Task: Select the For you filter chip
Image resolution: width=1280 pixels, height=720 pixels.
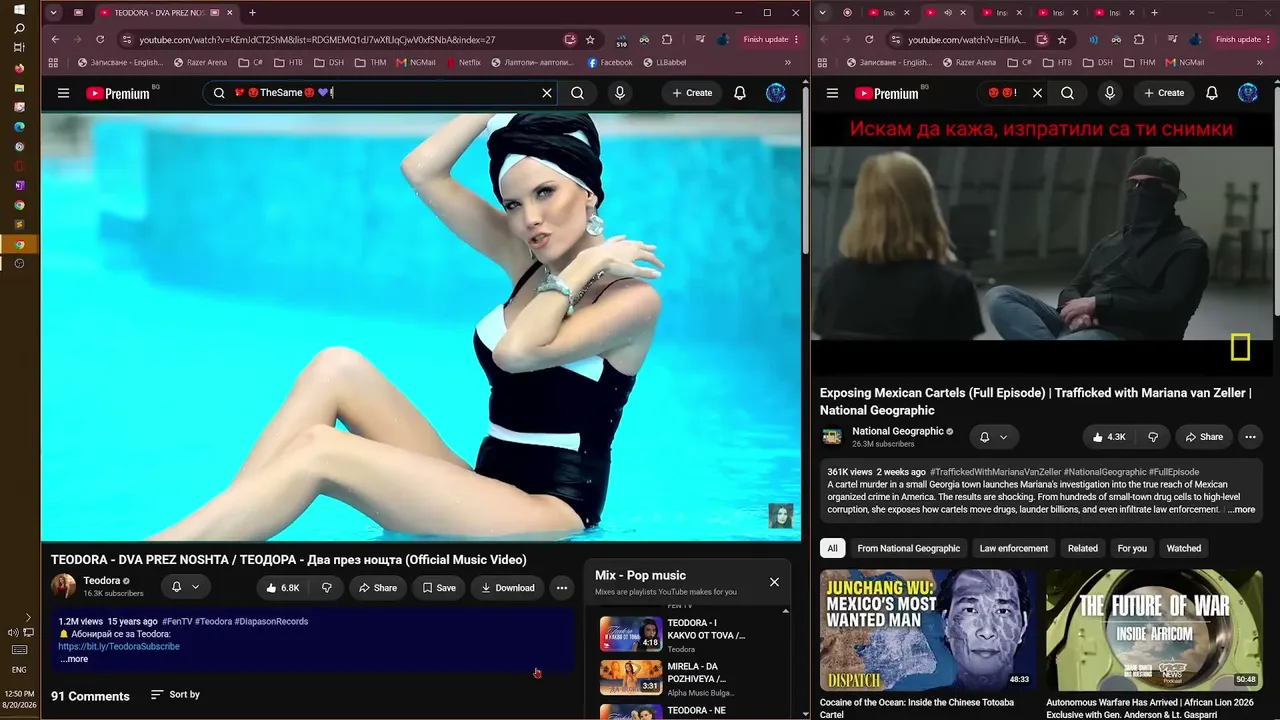Action: pyautogui.click(x=1132, y=548)
